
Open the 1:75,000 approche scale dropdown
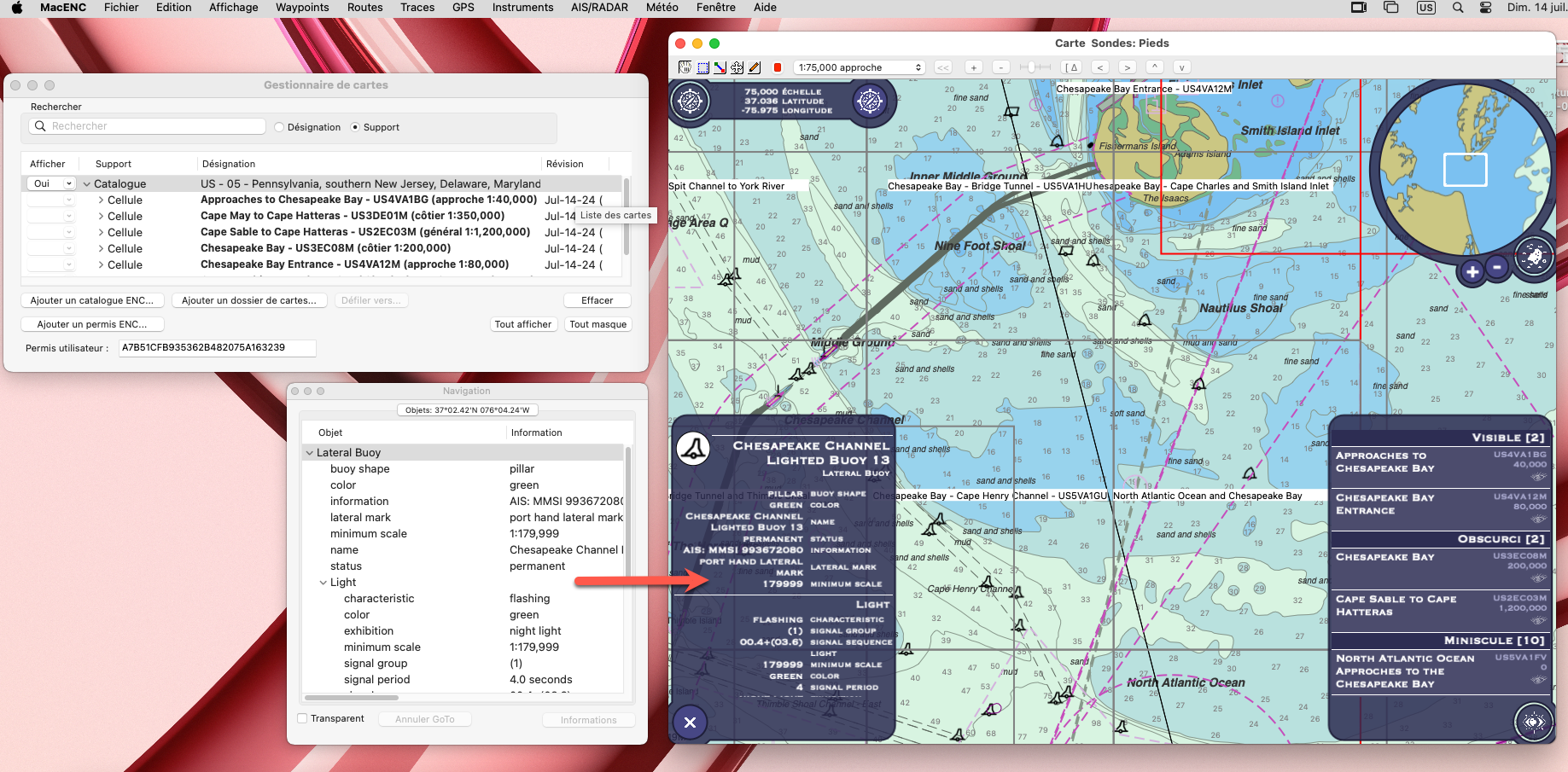click(x=860, y=67)
